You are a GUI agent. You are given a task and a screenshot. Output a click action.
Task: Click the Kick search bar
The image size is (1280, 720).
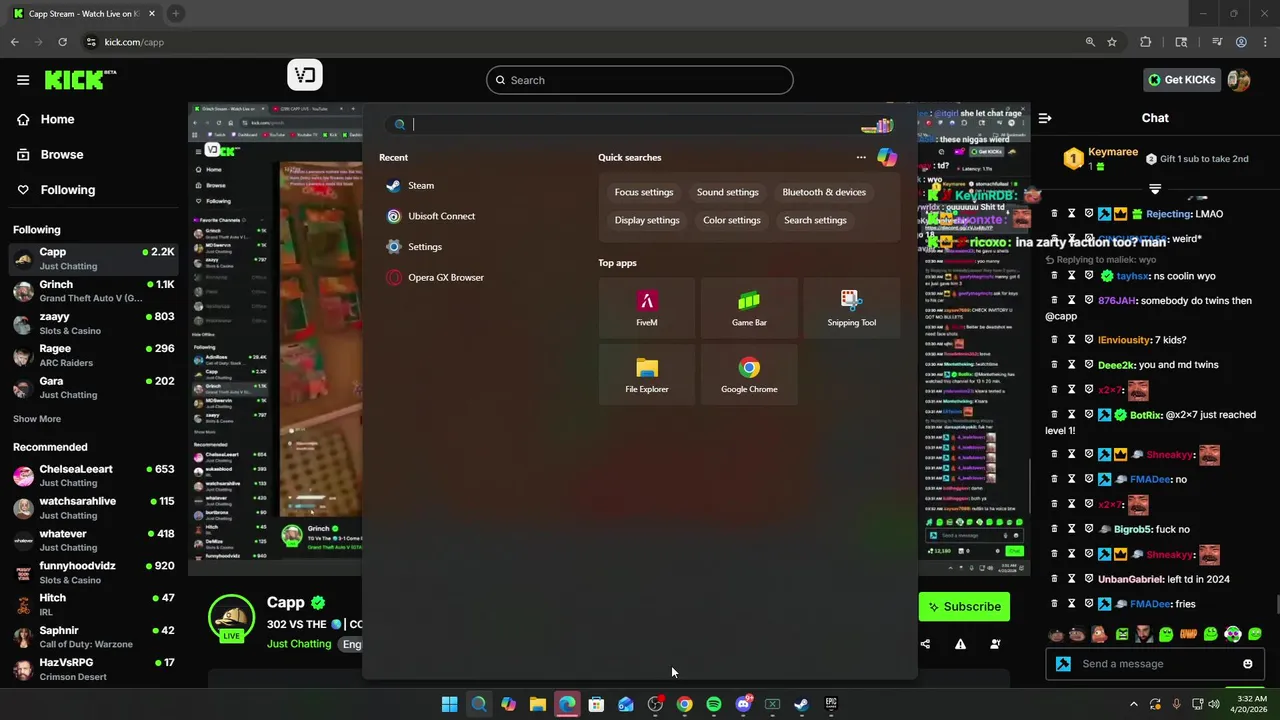tap(640, 80)
